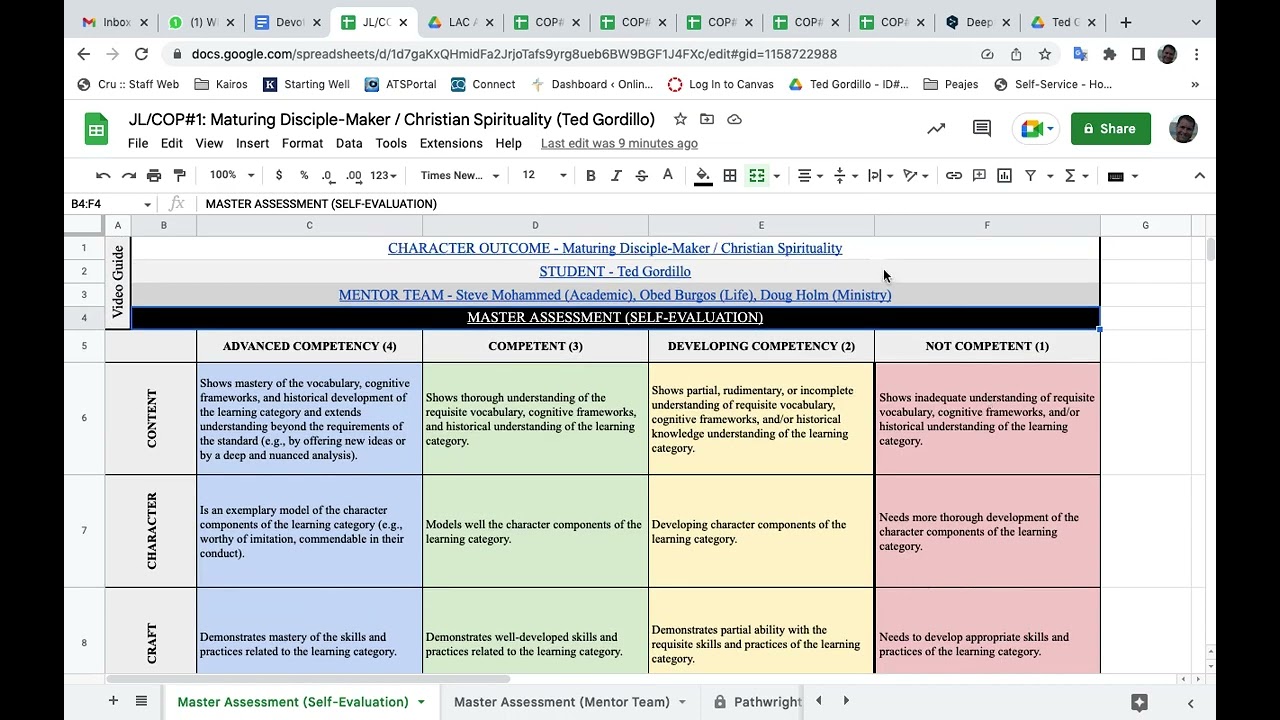The height and width of the screenshot is (720, 1280).
Task: Click the Explore icon at bottom right
Action: [x=1139, y=702]
